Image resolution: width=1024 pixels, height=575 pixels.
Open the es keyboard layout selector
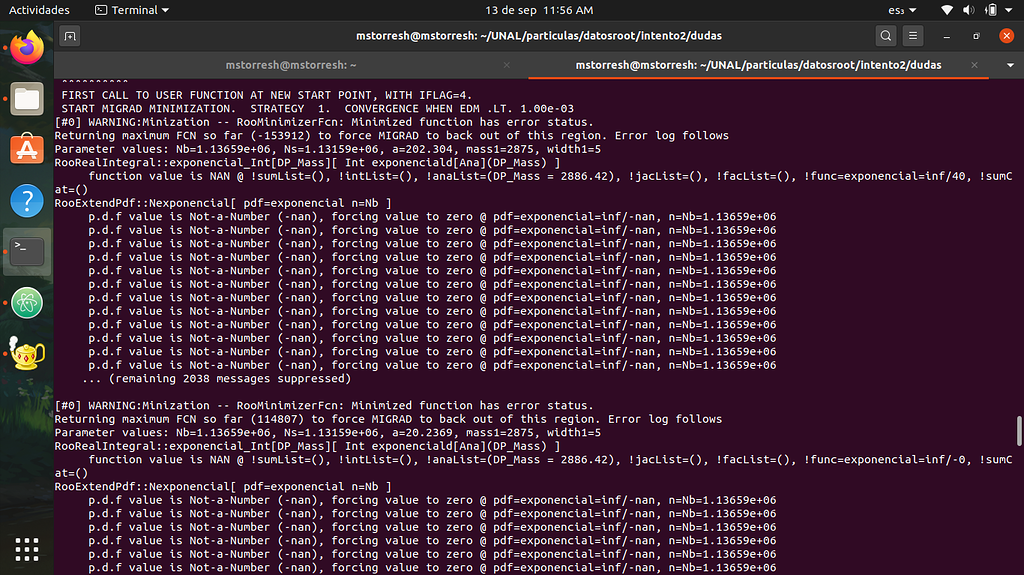click(x=899, y=10)
